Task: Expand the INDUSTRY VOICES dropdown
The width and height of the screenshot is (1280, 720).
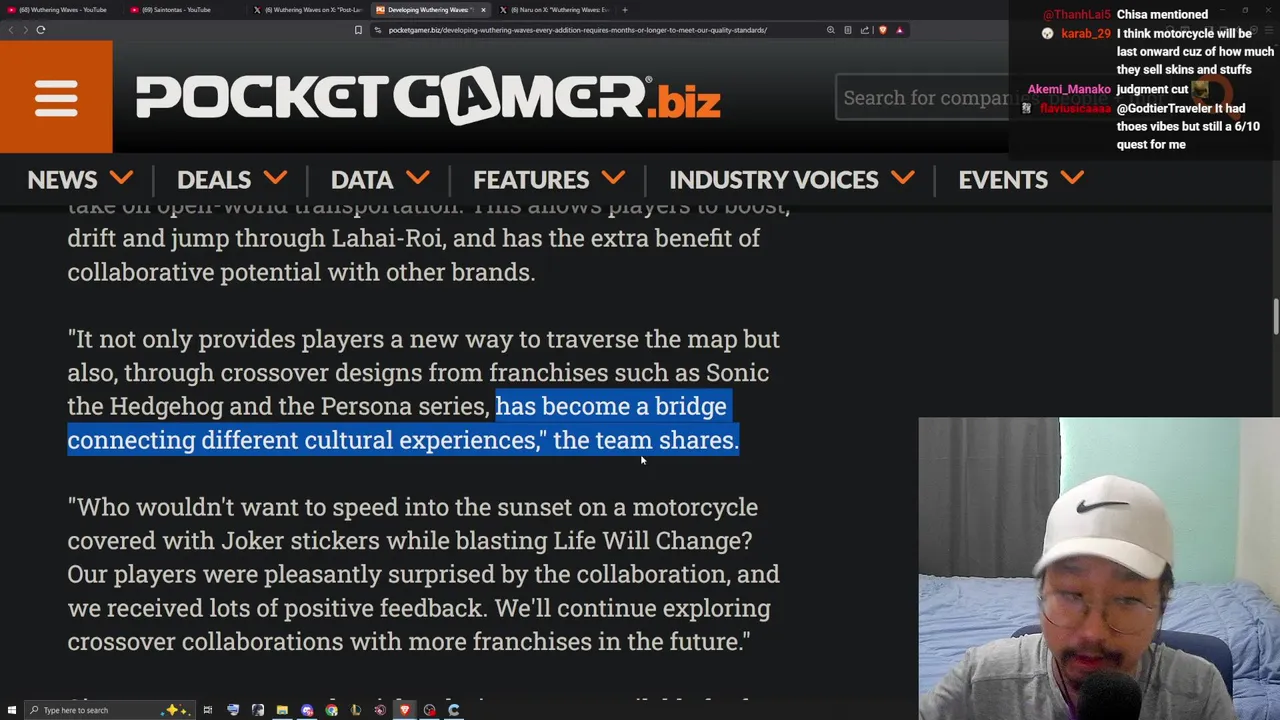Action: (792, 180)
